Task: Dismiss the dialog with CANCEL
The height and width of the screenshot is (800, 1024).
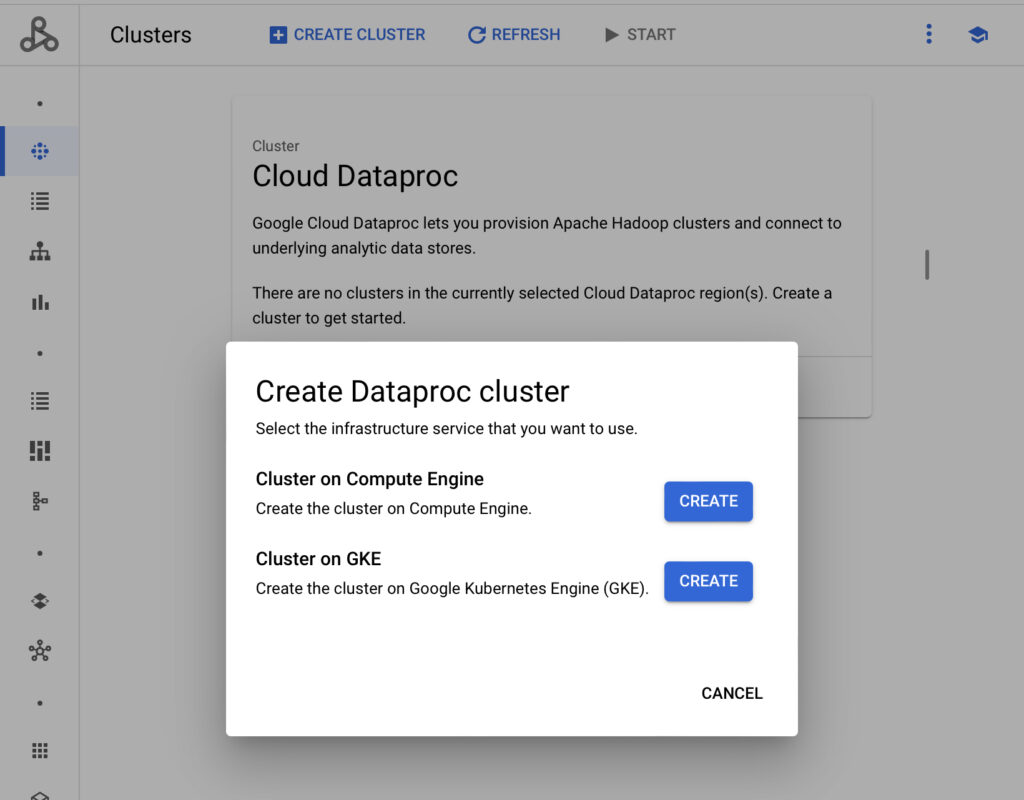Action: (x=731, y=693)
